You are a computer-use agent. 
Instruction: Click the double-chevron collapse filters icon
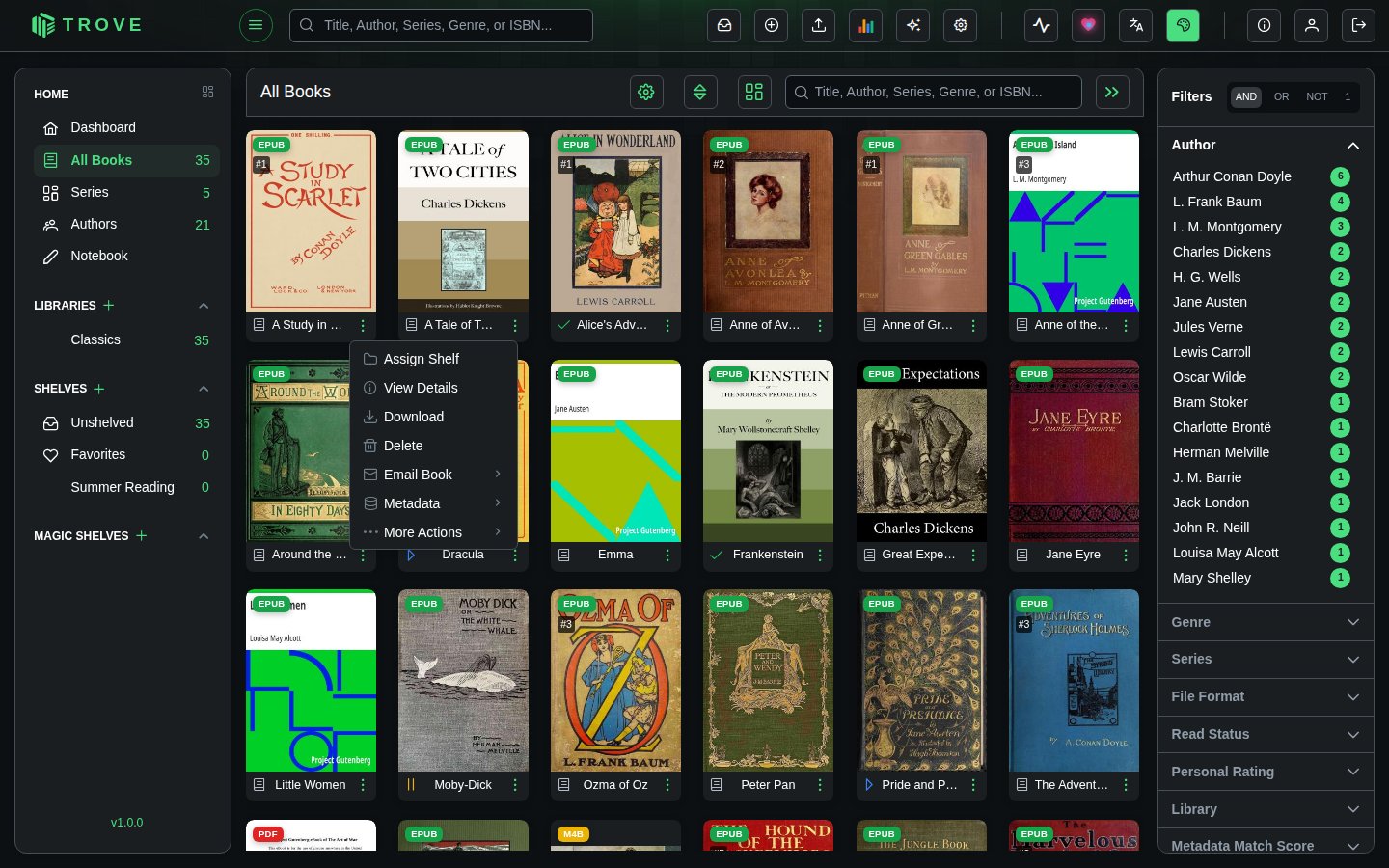1112,92
